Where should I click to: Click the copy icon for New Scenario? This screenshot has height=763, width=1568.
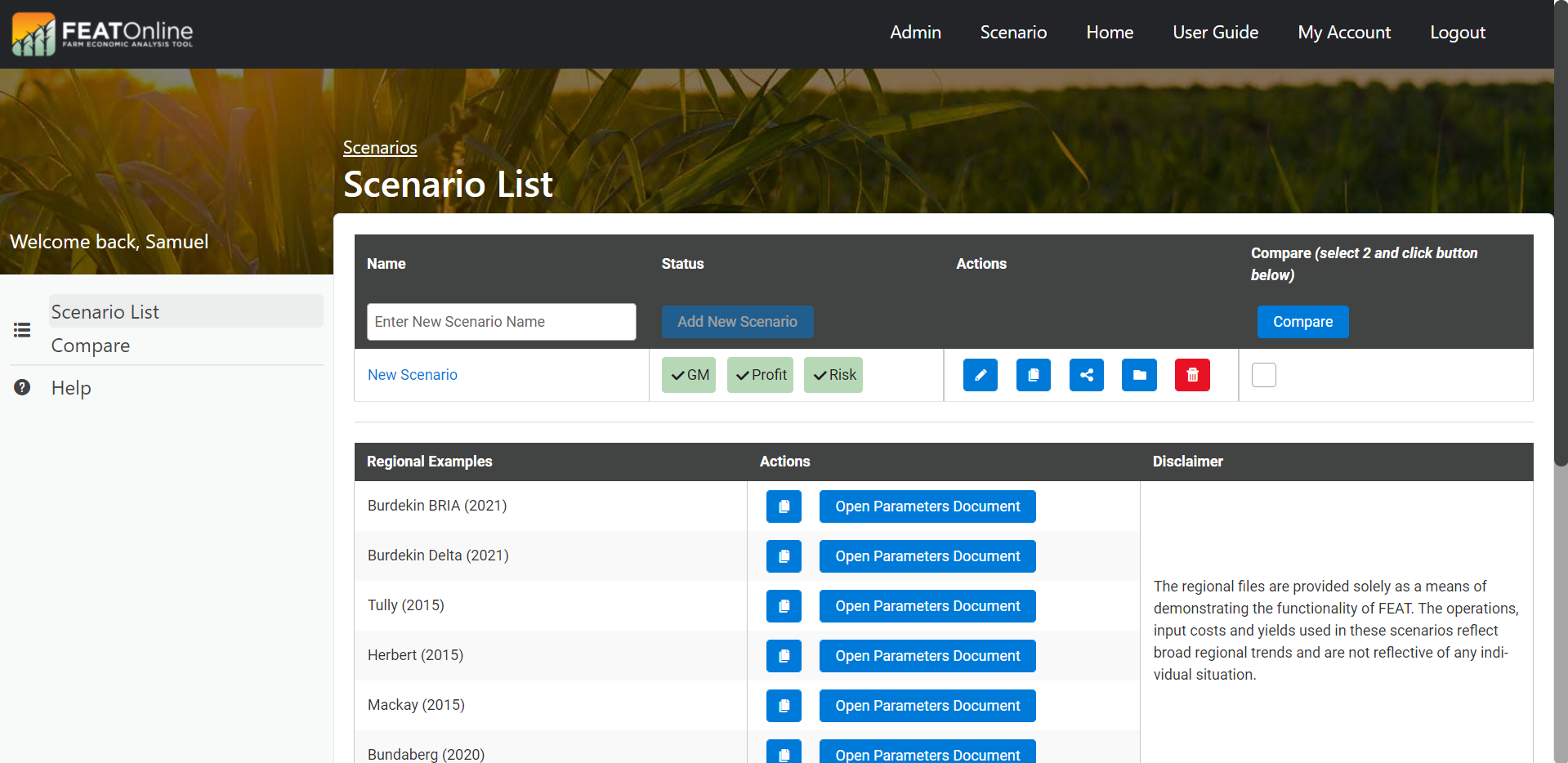(1033, 375)
